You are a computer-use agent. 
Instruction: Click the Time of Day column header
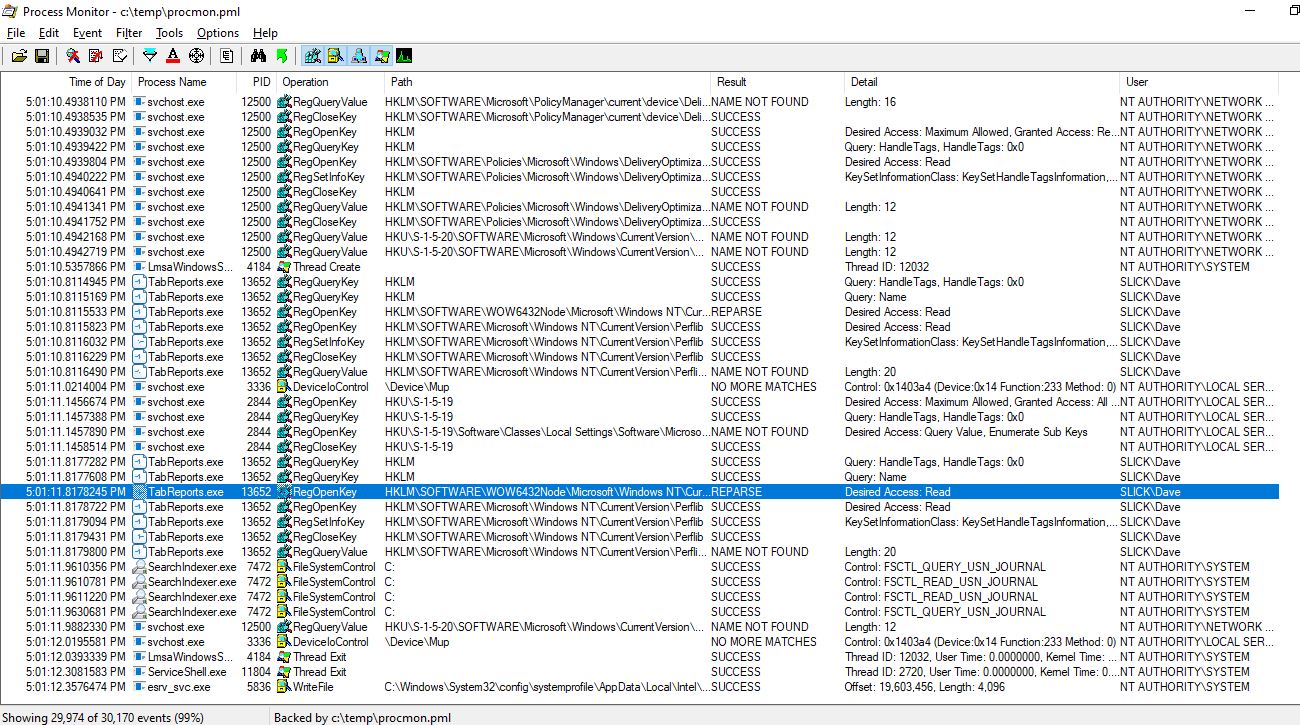(x=65, y=82)
